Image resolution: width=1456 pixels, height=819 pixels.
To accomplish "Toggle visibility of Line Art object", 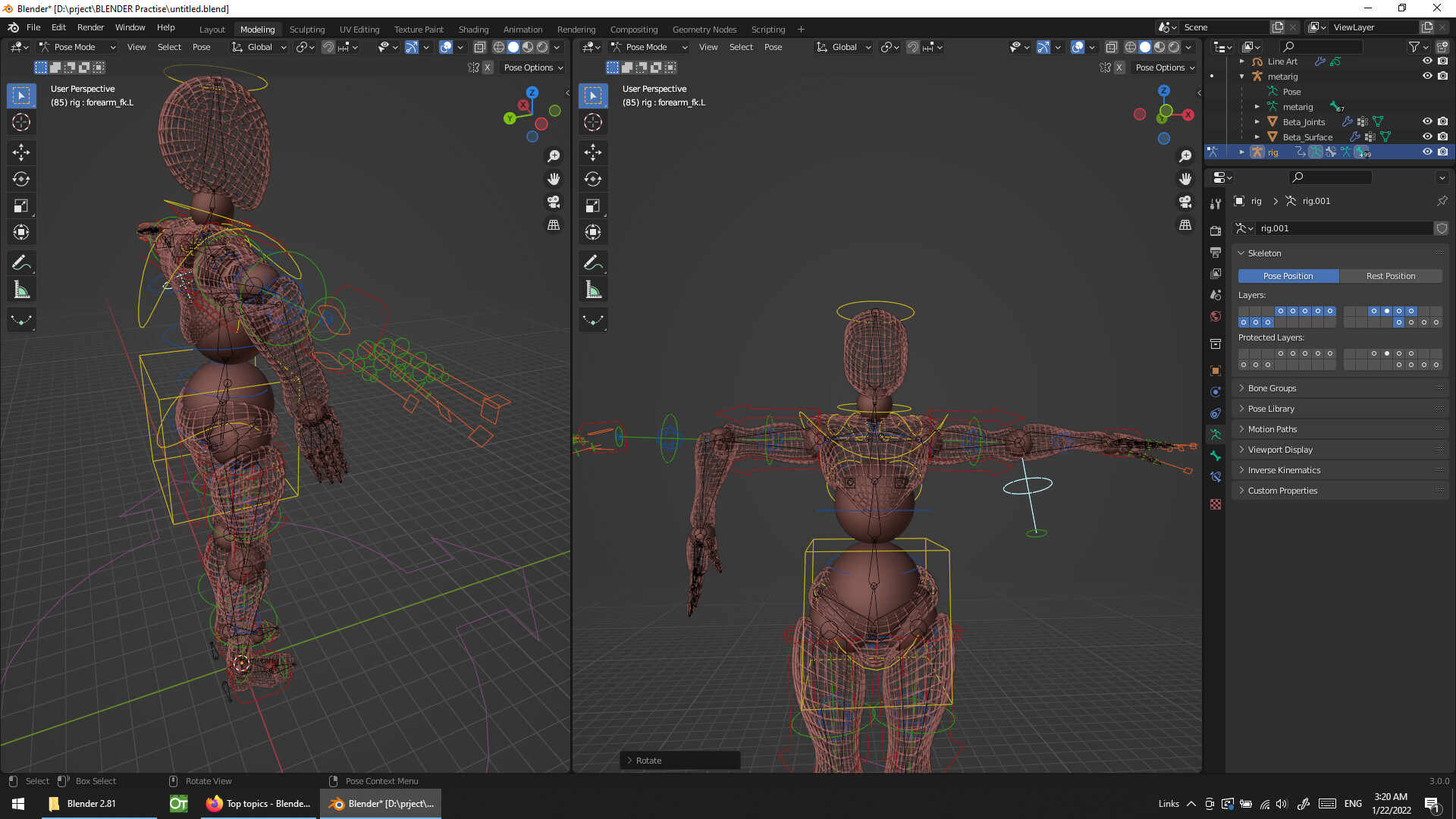I will pos(1426,61).
